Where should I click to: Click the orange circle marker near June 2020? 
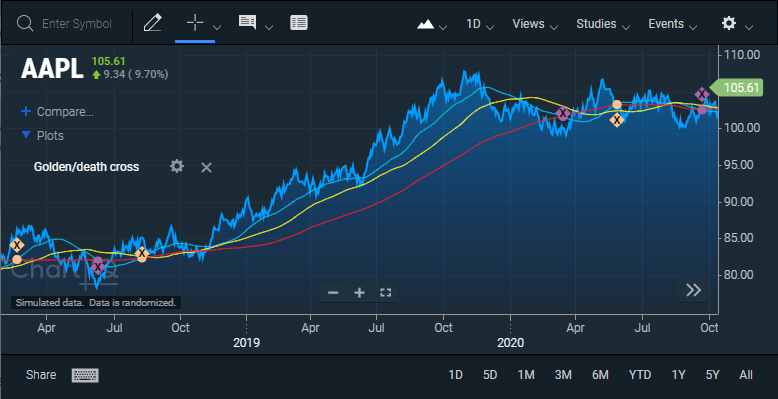(617, 104)
